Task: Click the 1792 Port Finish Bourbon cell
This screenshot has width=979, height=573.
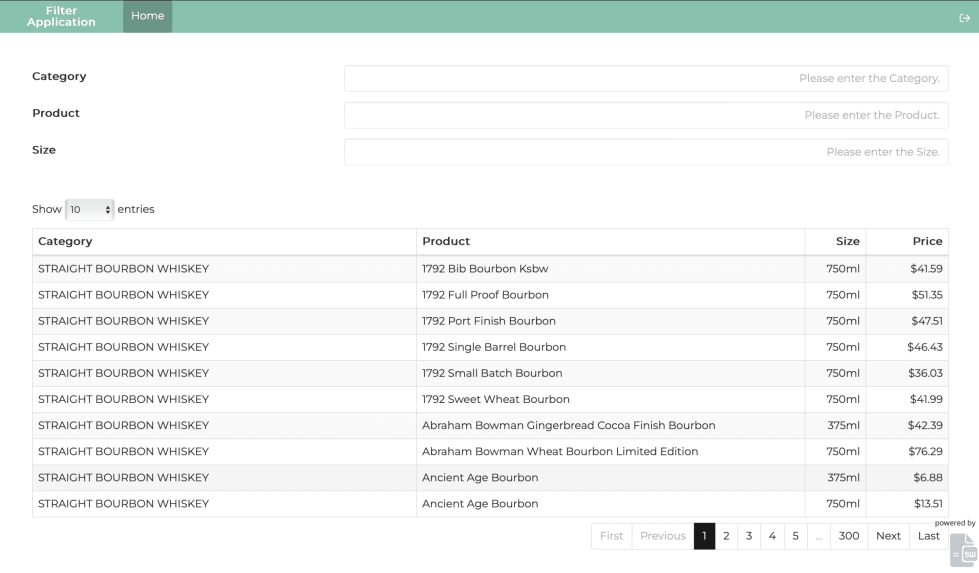Action: click(x=610, y=321)
